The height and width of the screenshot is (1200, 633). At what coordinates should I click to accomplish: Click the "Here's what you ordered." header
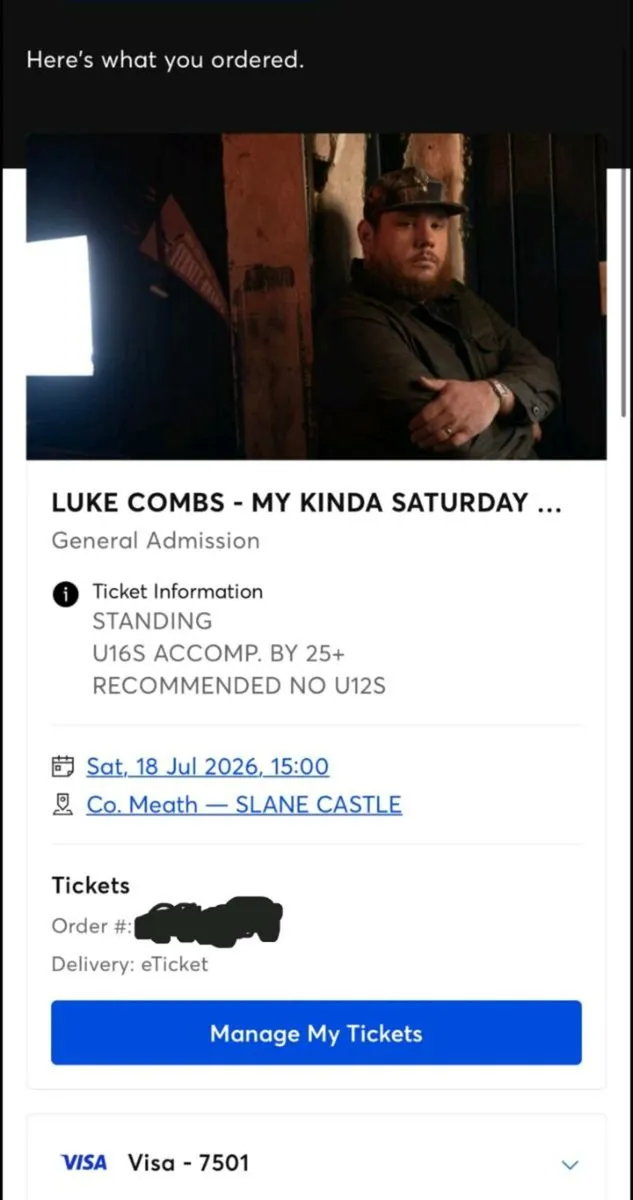click(165, 60)
